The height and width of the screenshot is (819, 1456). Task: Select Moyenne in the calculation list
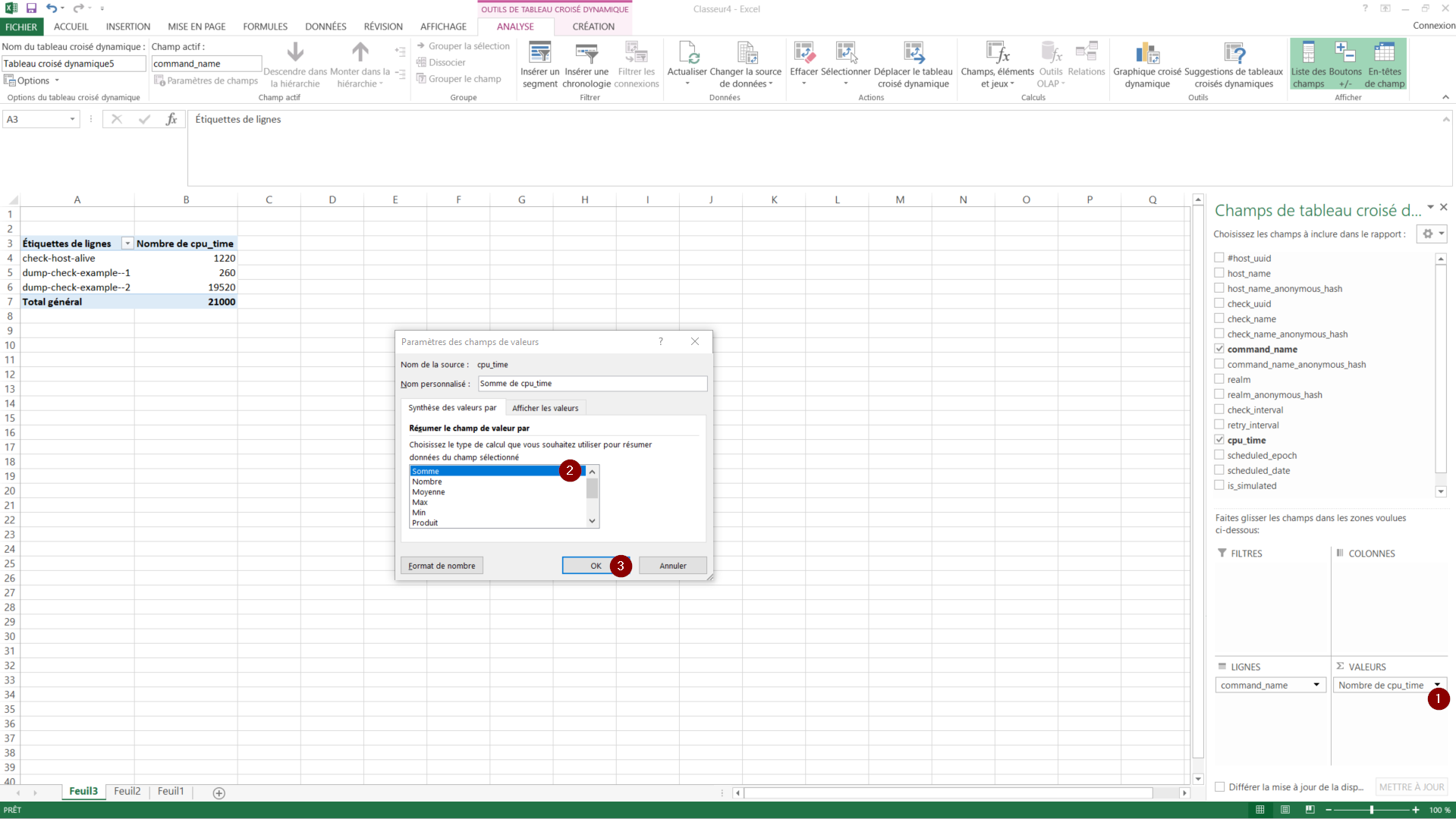click(x=429, y=492)
